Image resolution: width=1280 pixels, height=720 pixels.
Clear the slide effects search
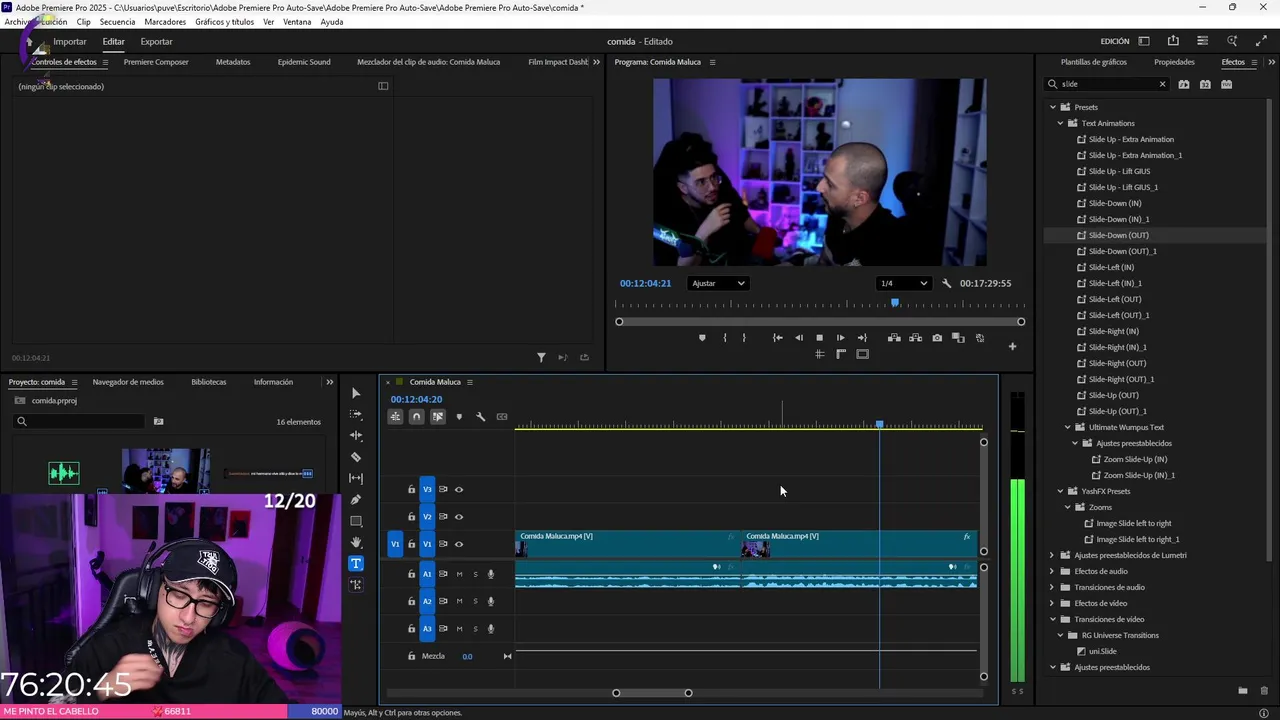(1162, 84)
